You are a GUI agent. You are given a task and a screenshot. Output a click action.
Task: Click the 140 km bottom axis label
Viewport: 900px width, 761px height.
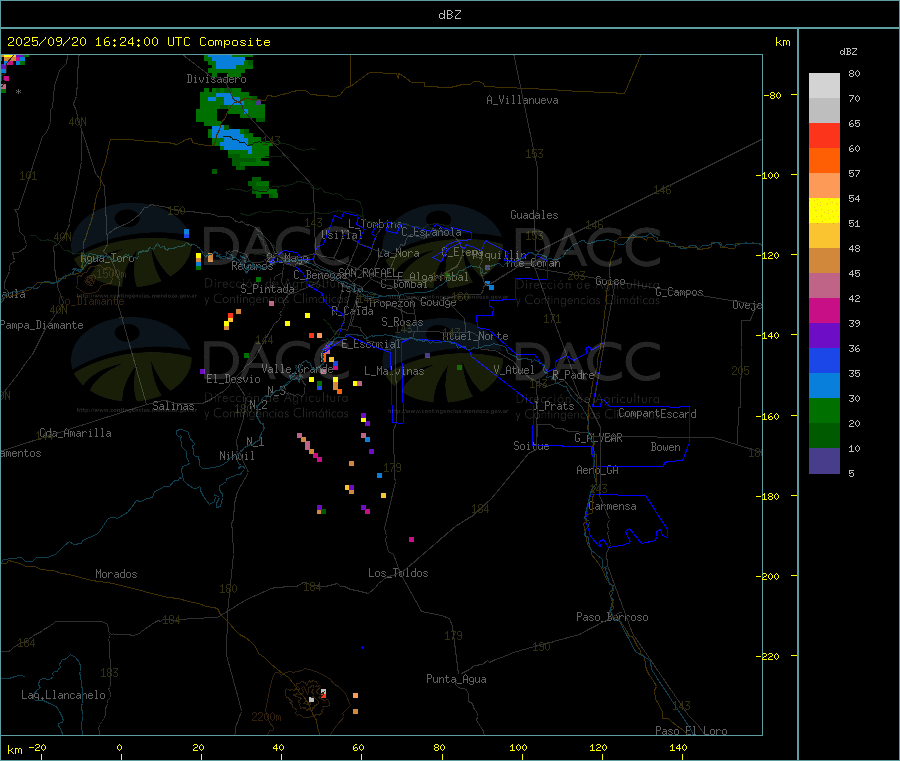(x=678, y=747)
